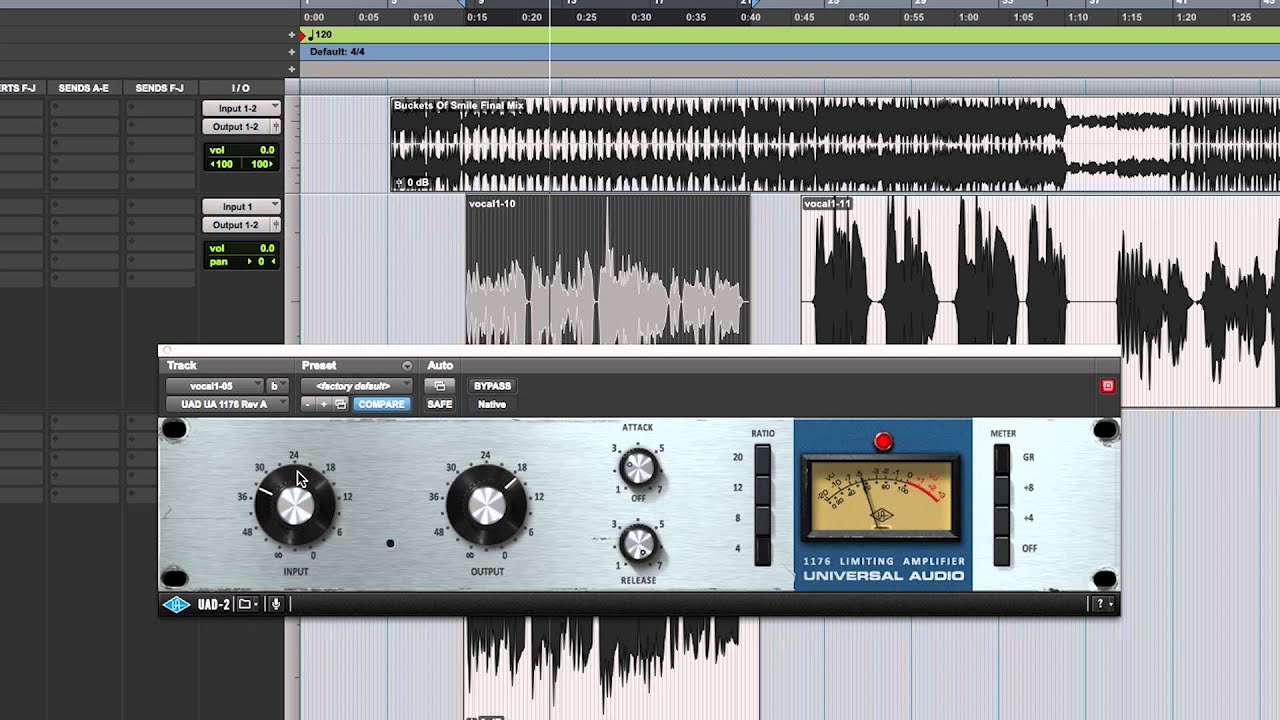Click the output window icon beside first Output 1-2
The image size is (1280, 720).
coord(276,127)
